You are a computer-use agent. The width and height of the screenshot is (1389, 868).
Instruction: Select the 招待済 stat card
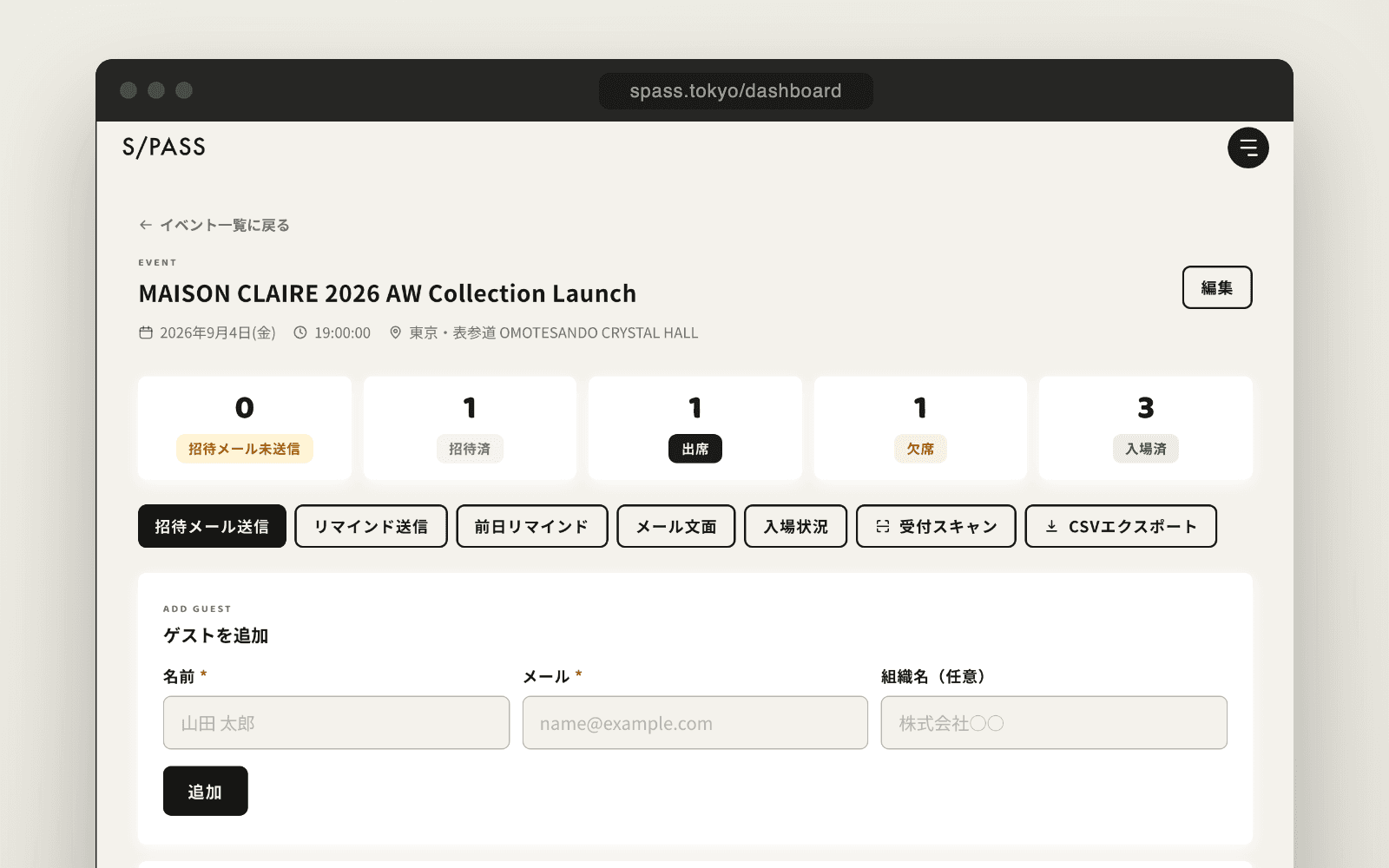[x=470, y=428]
